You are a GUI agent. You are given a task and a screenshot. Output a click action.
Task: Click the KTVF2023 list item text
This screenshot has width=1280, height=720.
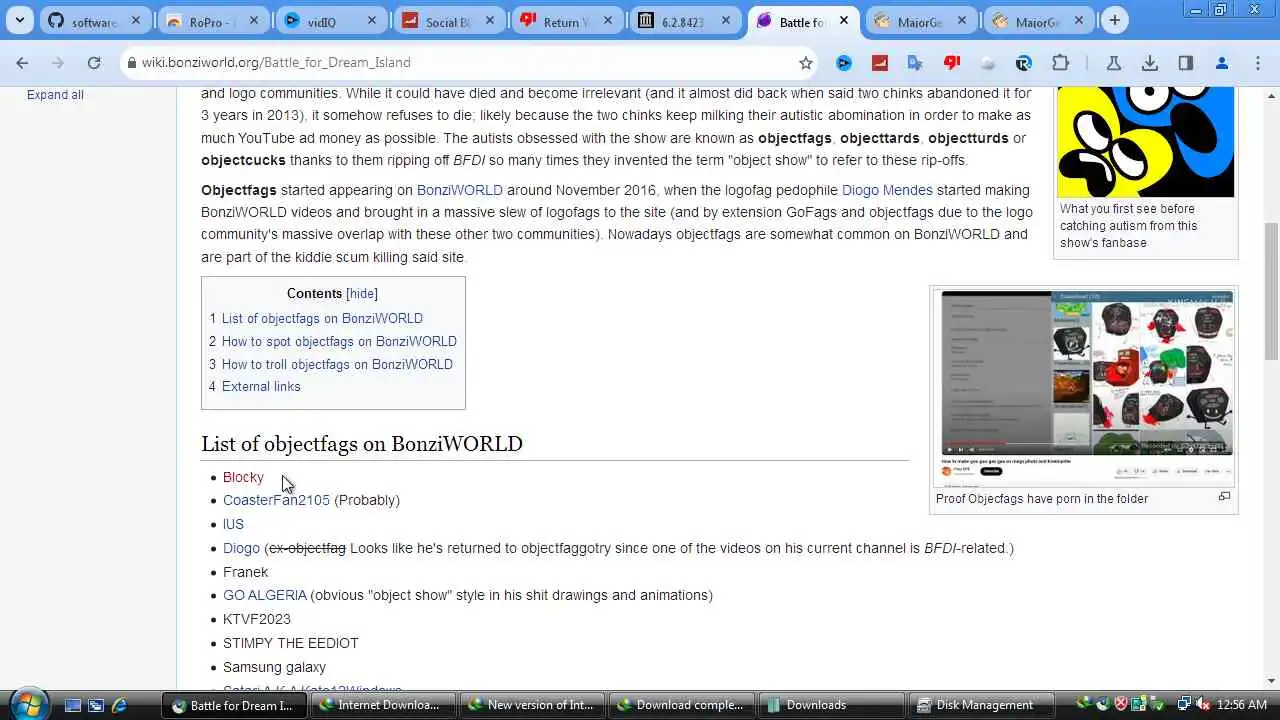click(257, 619)
